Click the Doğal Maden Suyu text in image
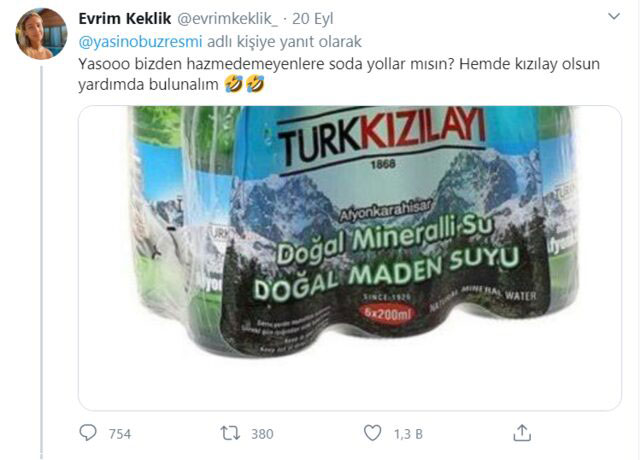The image size is (640, 460). (386, 273)
